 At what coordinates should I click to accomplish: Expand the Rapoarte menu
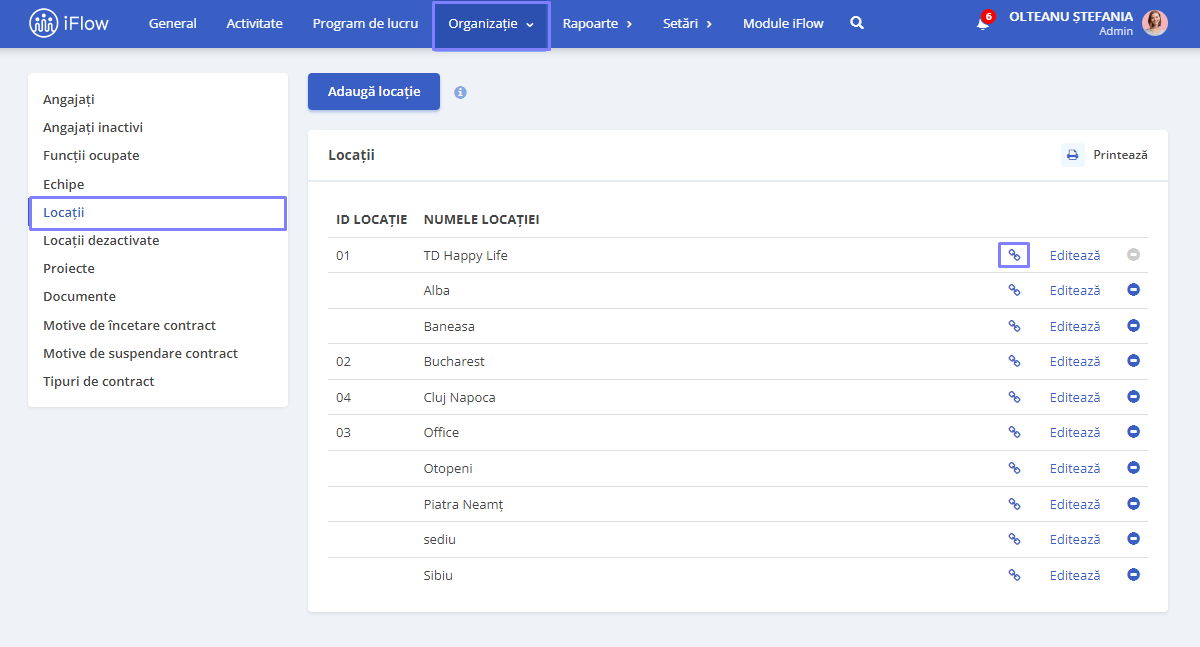point(598,24)
